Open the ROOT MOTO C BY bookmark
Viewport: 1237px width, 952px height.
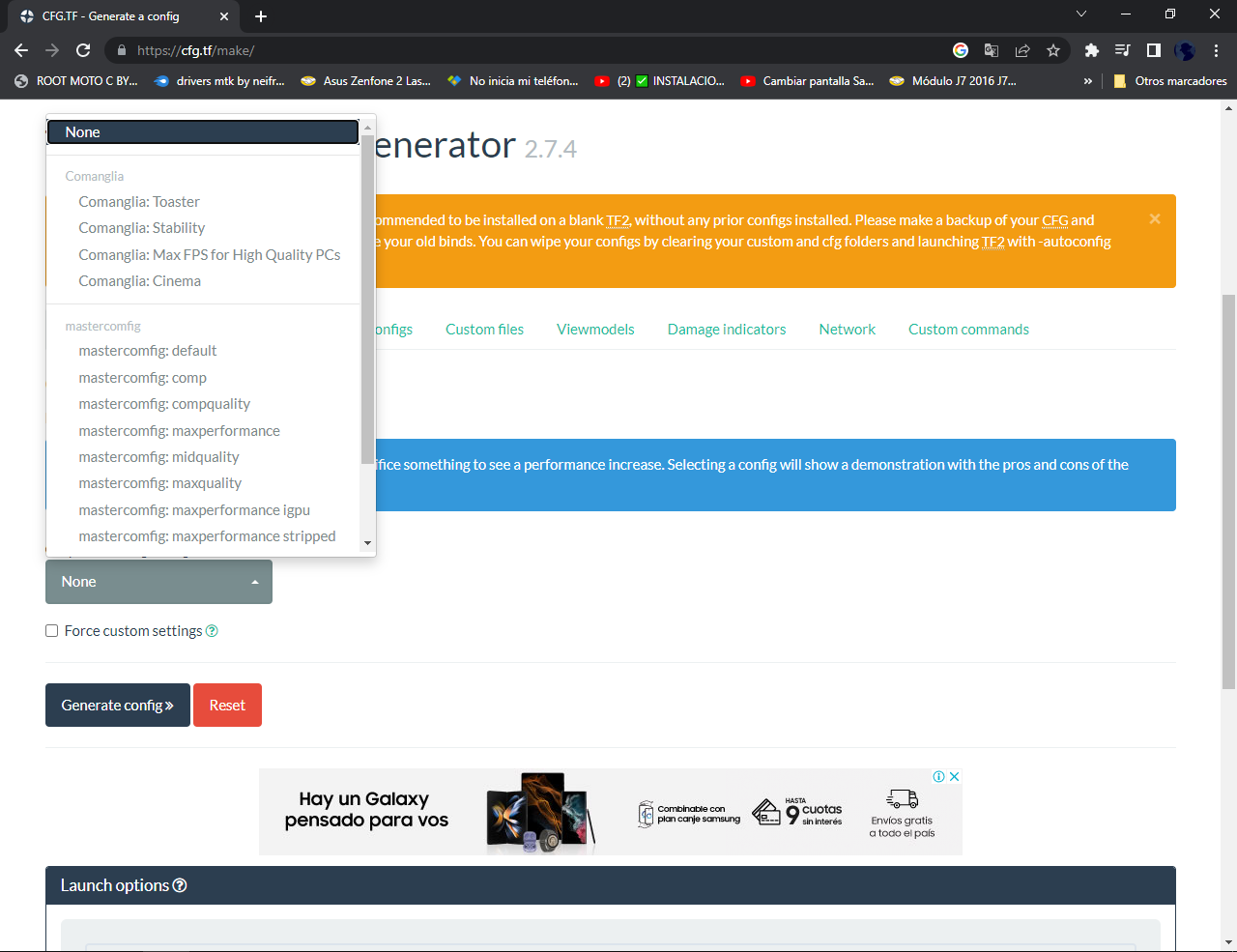click(x=76, y=81)
